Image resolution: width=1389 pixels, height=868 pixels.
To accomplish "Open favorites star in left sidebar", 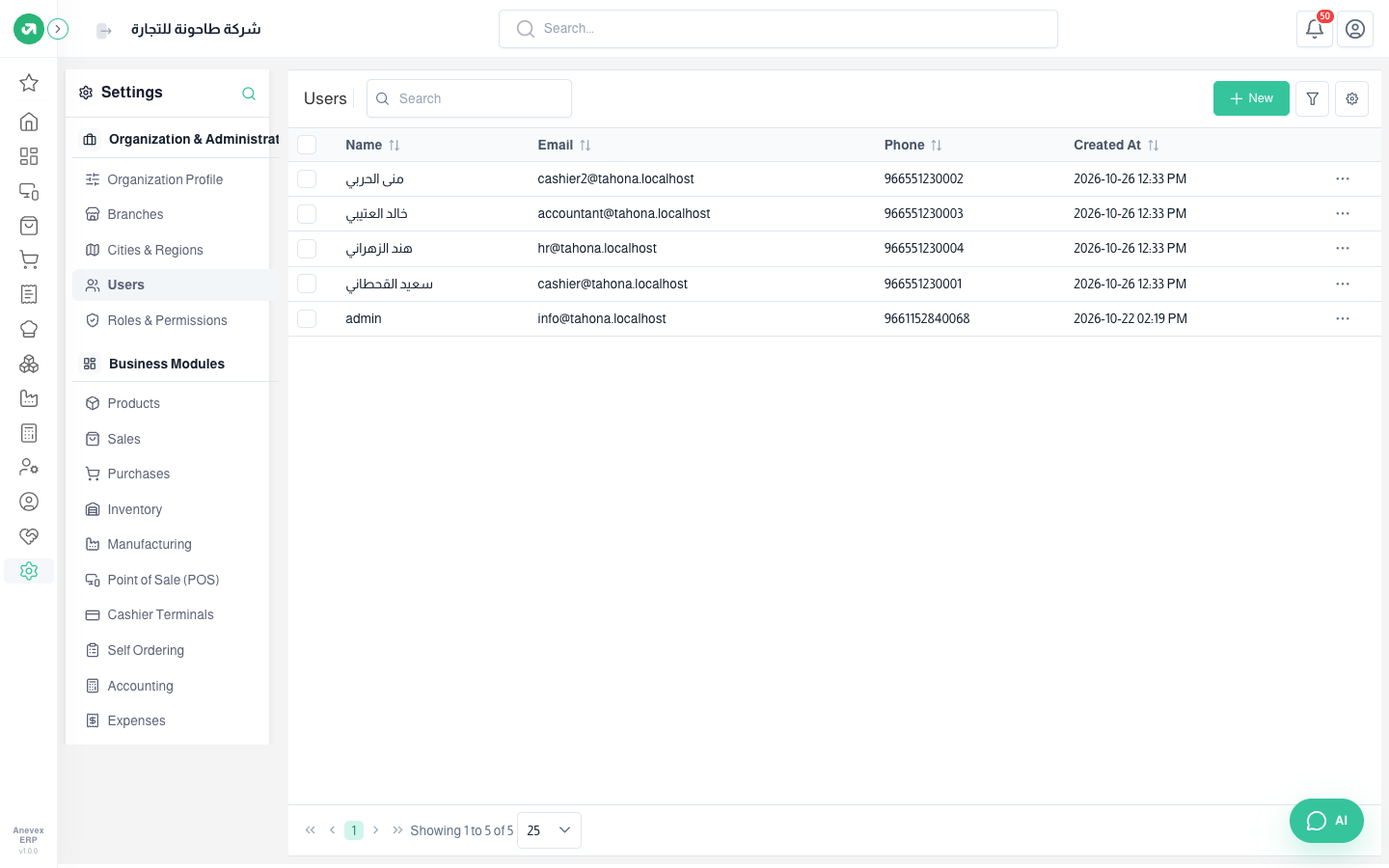I will coord(29,83).
